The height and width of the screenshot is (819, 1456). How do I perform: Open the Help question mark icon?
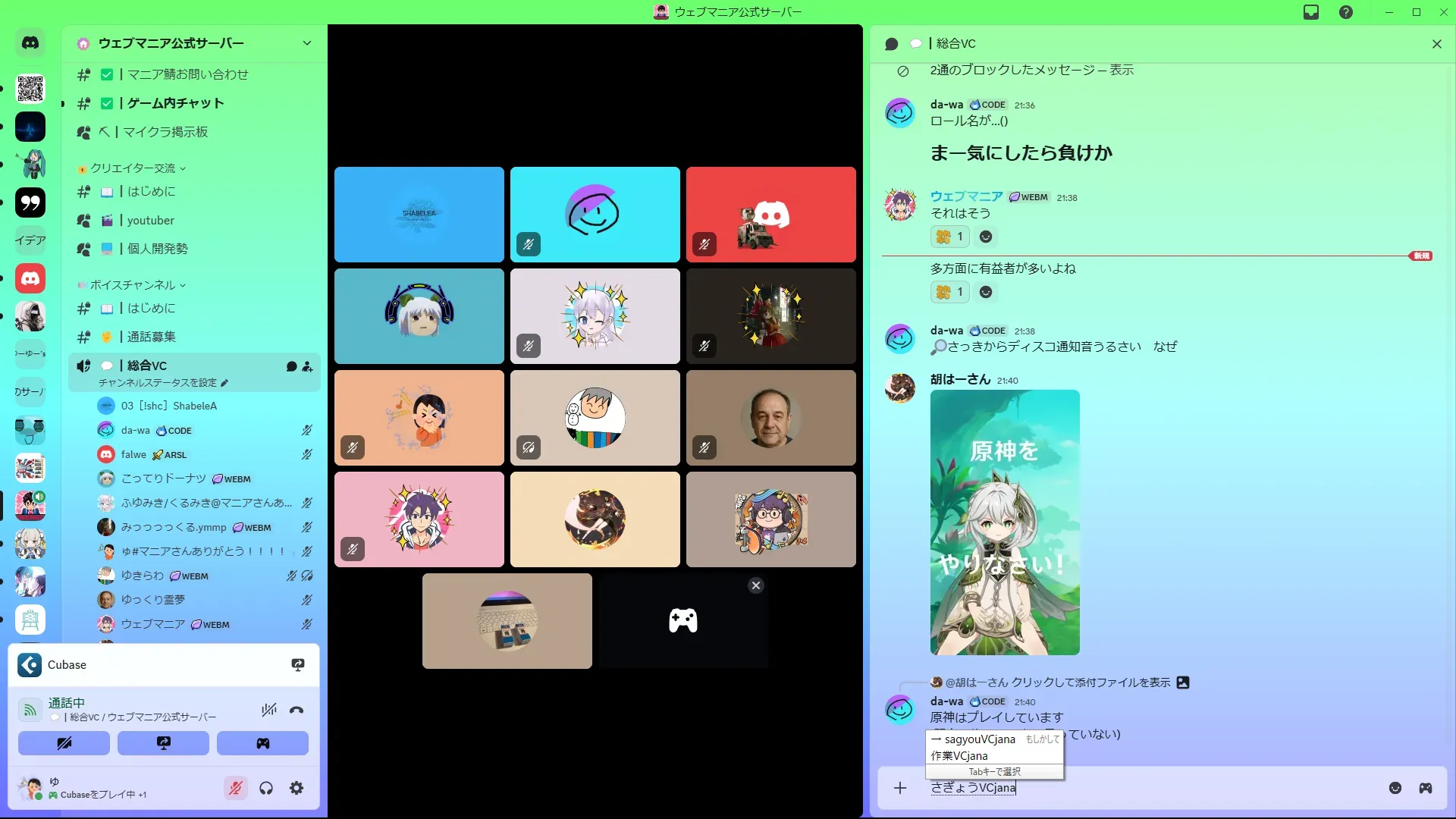pos(1346,12)
